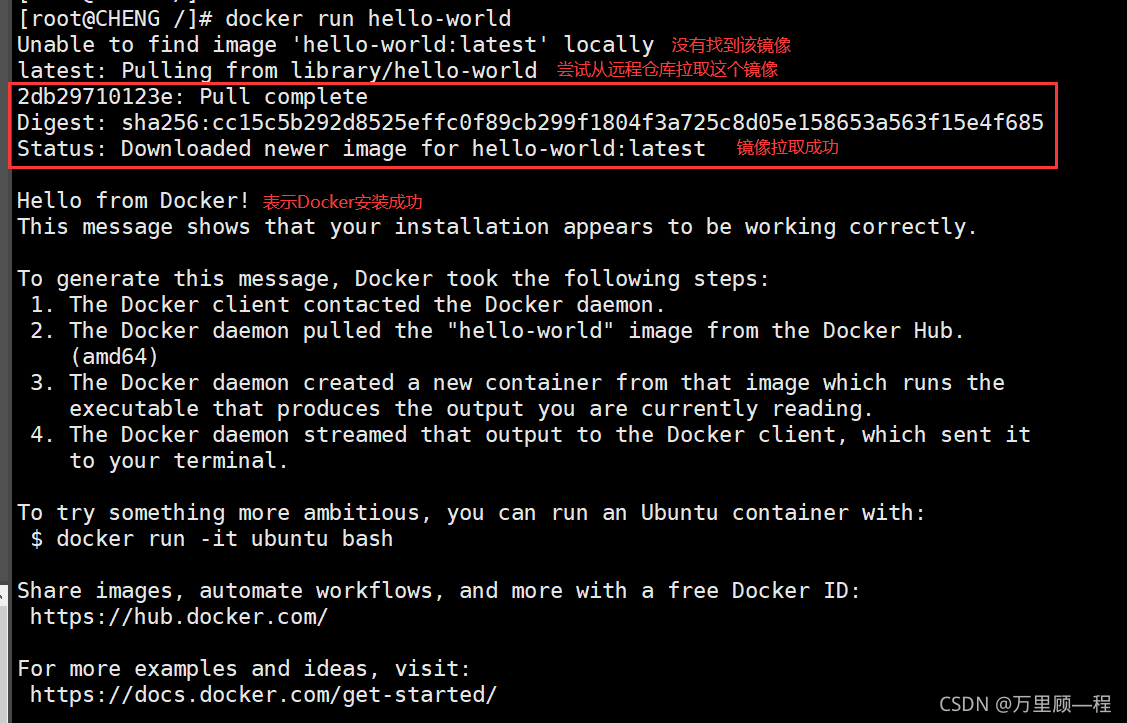Click the '2db29710123e: Pull complete' line
Image resolution: width=1127 pixels, height=723 pixels.
[x=193, y=96]
